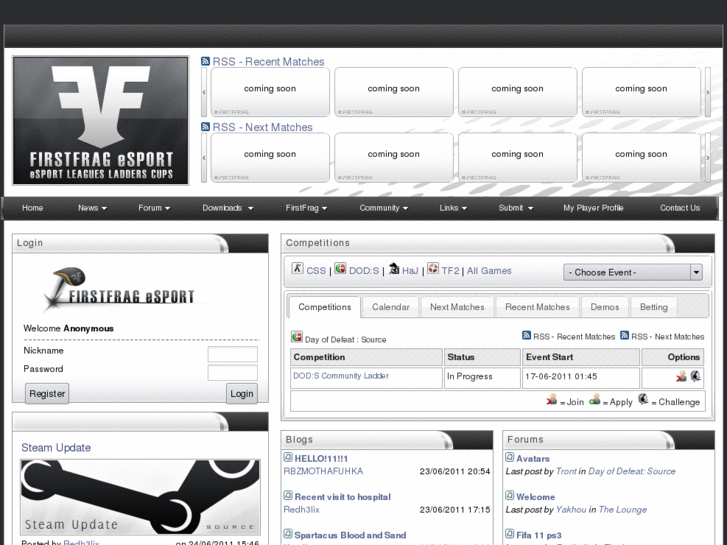Image resolution: width=727 pixels, height=545 pixels.
Task: Go to Home in navigation bar
Action: click(32, 208)
